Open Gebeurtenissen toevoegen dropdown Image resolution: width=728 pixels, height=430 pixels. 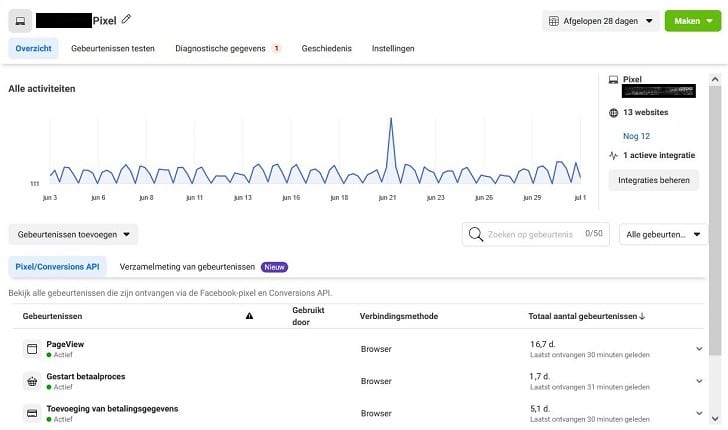(x=73, y=235)
